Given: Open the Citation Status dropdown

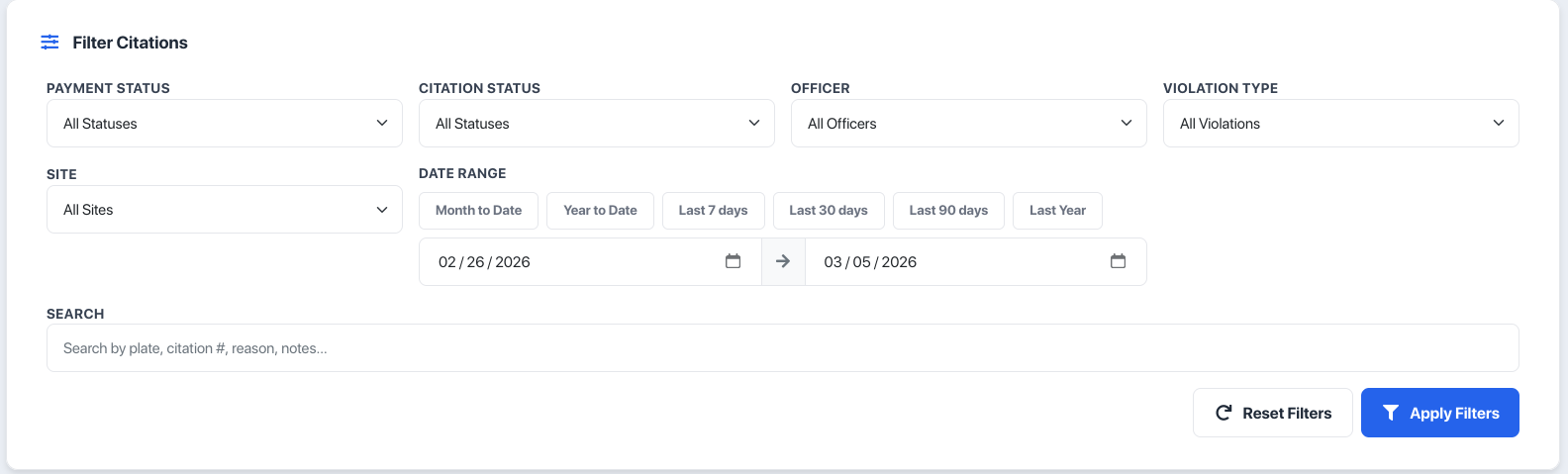Looking at the screenshot, I should click(596, 124).
